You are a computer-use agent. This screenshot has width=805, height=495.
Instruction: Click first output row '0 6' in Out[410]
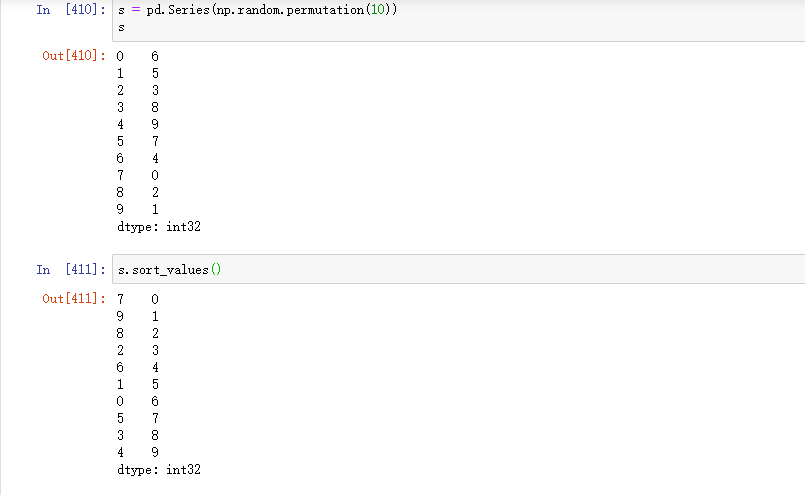(138, 56)
